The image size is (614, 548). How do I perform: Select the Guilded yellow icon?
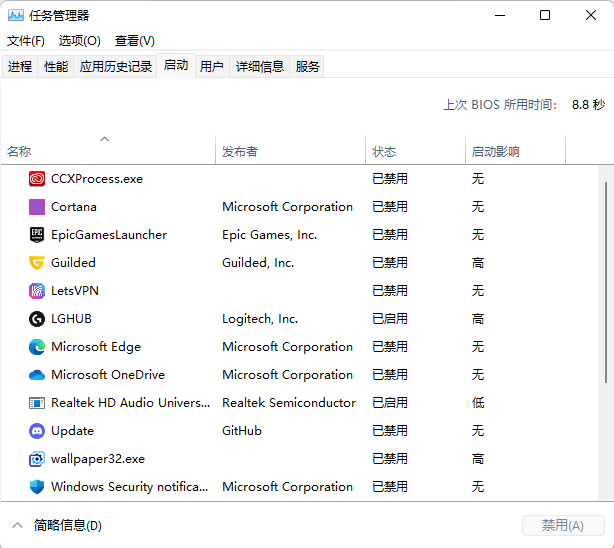[x=37, y=263]
